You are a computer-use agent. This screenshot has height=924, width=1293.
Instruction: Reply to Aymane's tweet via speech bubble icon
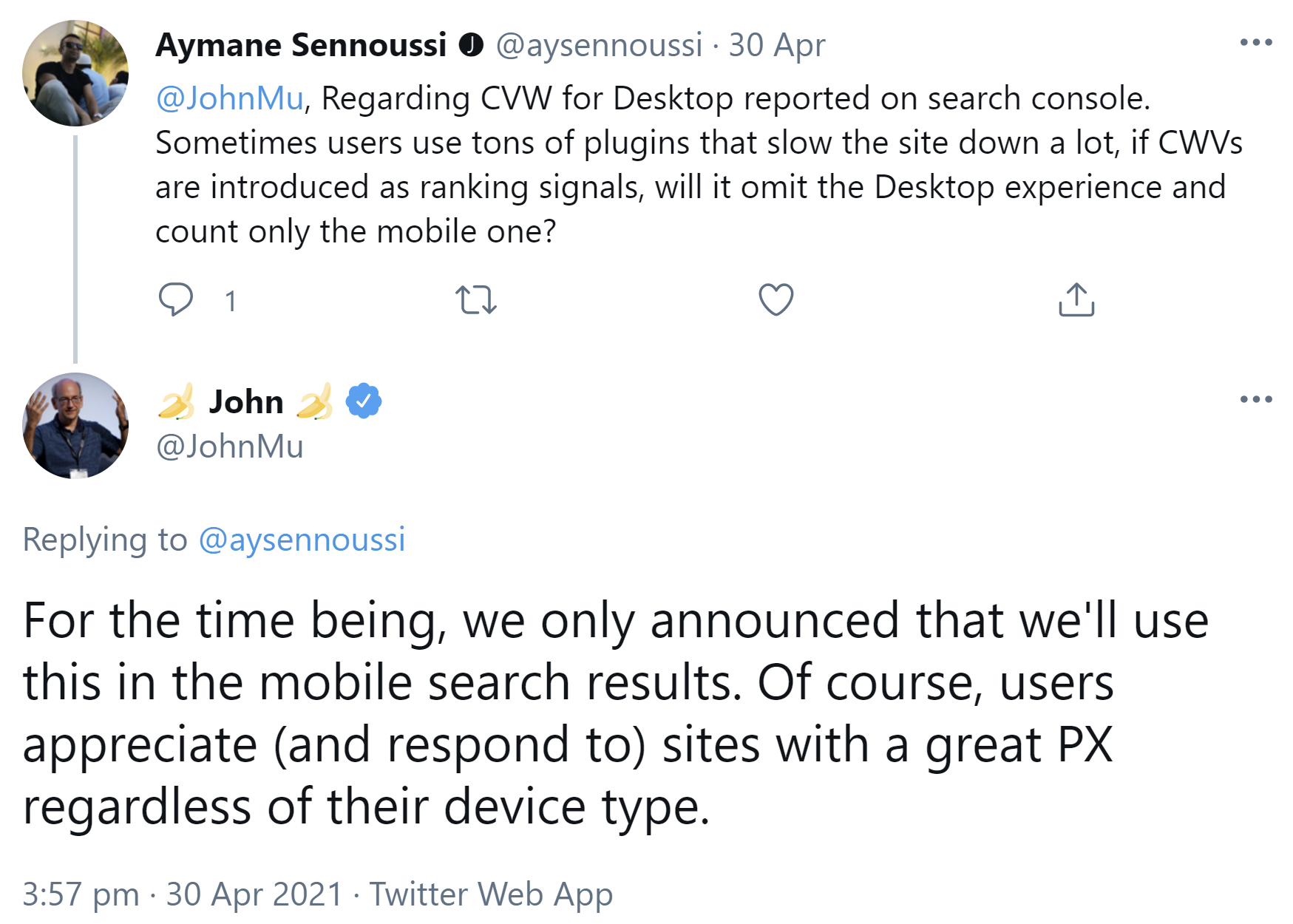[x=177, y=299]
